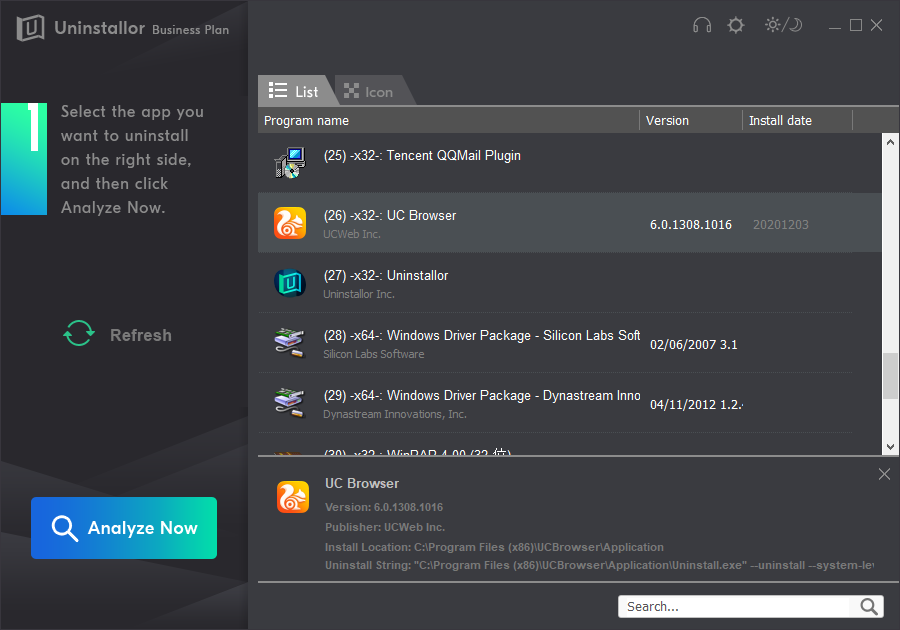Click the Uninstallor logo icon
The width and height of the screenshot is (900, 630).
(30, 28)
